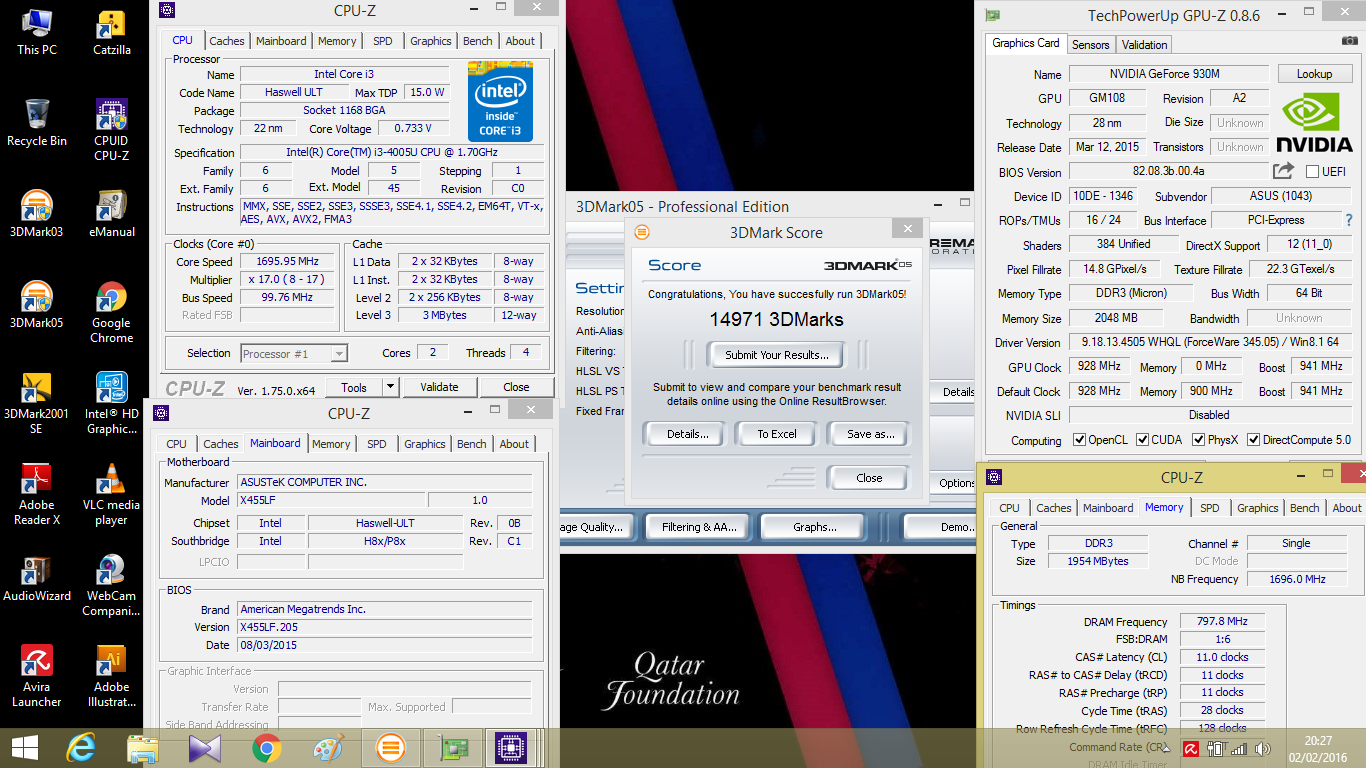Click Submit Your Results button

(x=776, y=355)
